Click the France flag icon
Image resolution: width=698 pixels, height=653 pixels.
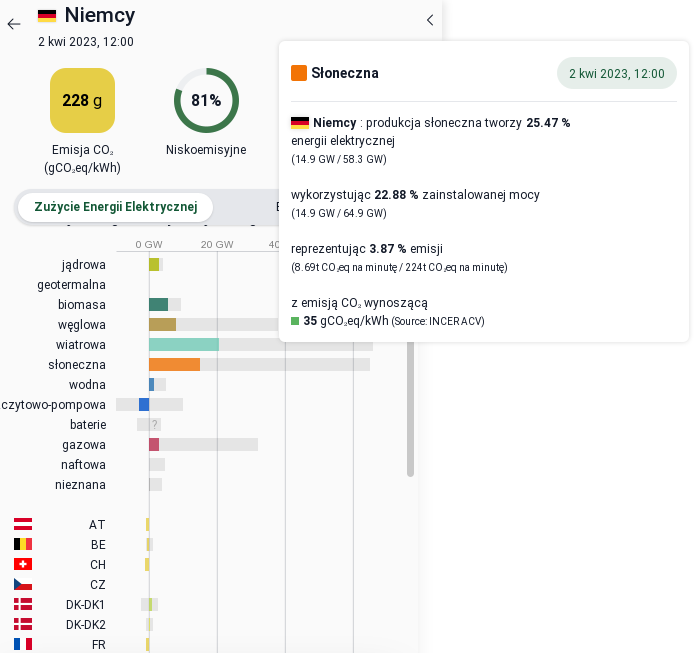tap(23, 644)
